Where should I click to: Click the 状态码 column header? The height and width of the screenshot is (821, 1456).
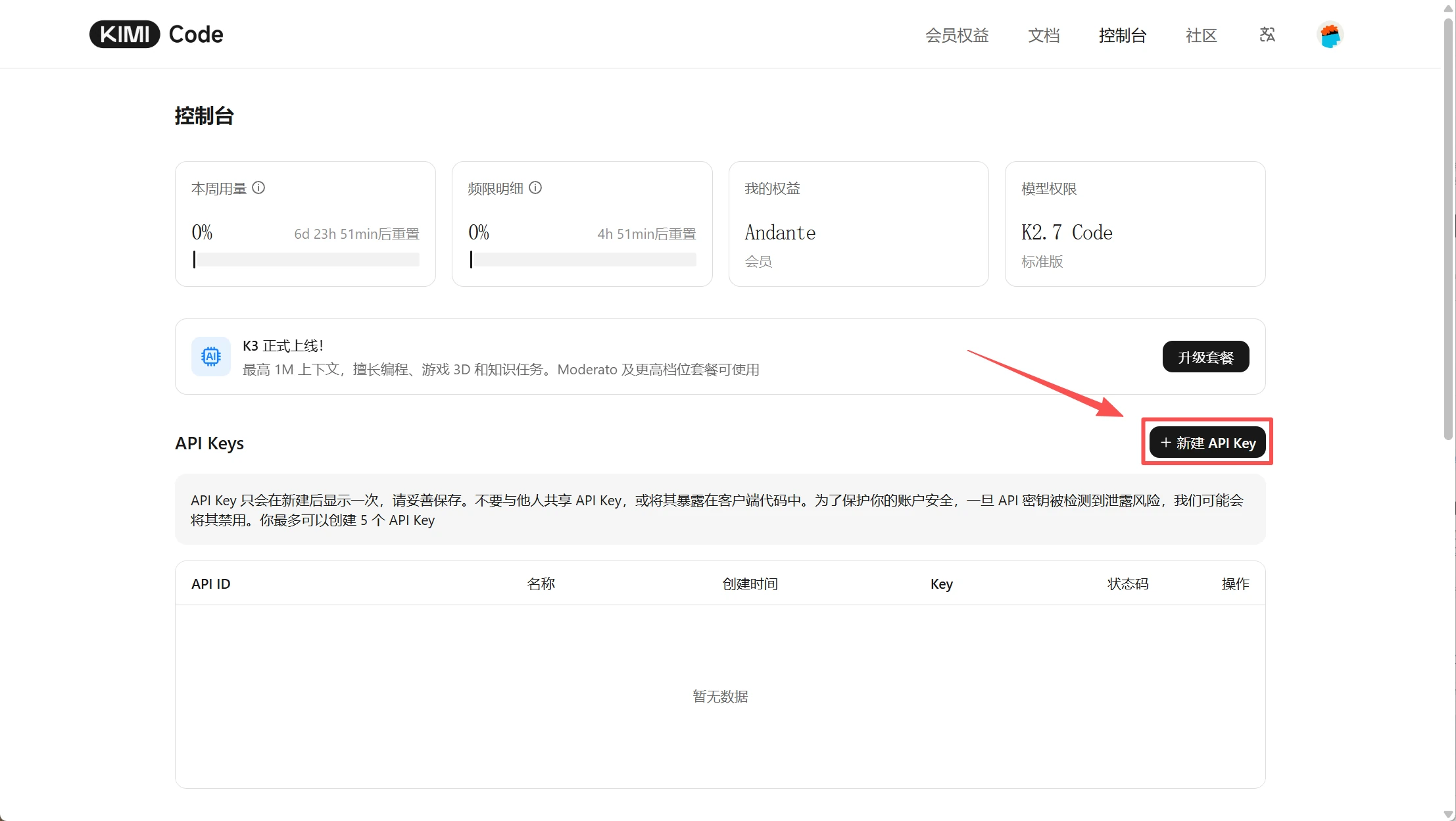(x=1127, y=584)
